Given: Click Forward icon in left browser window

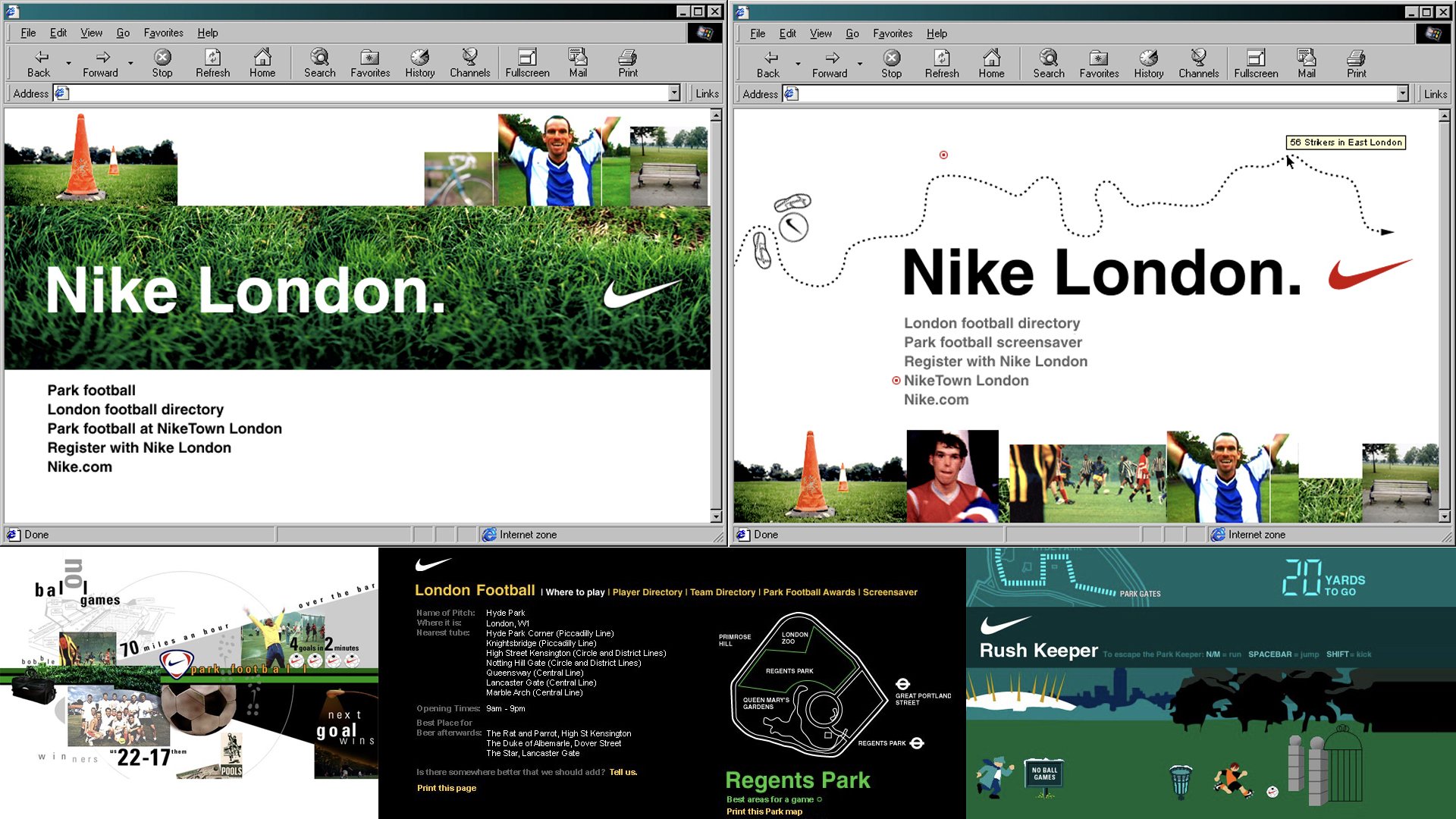Looking at the screenshot, I should 101,64.
